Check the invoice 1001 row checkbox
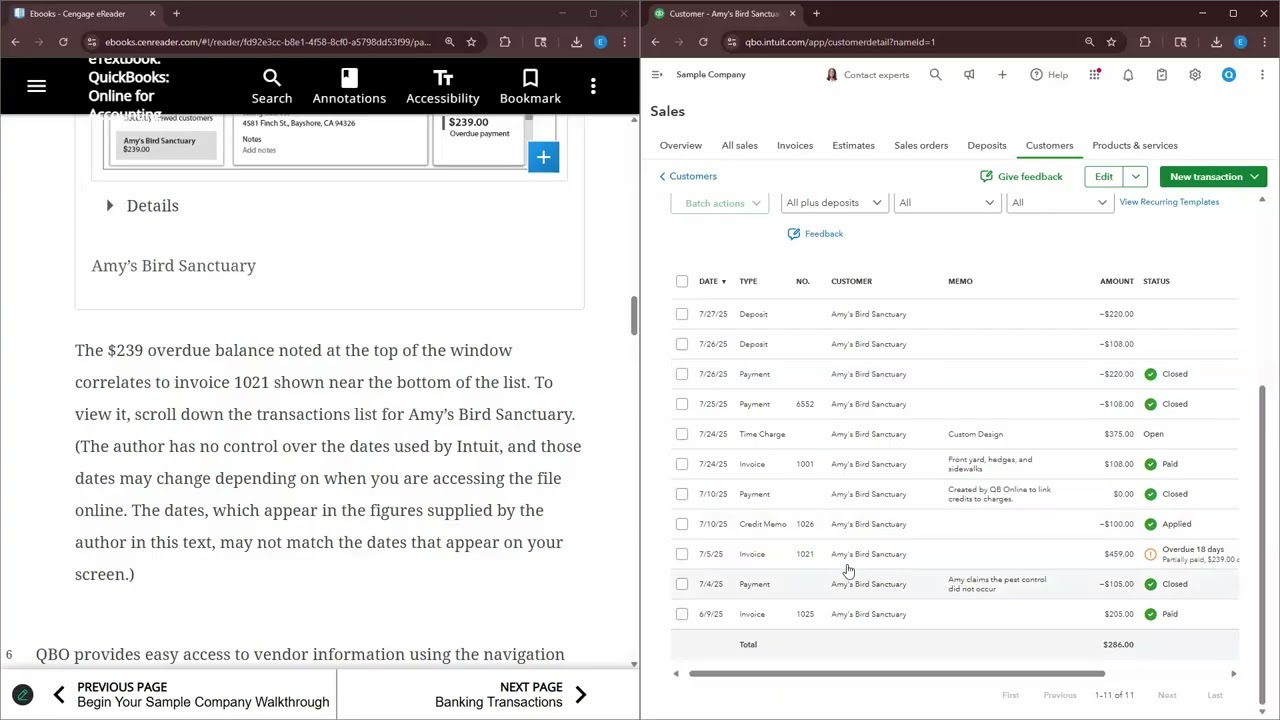Viewport: 1280px width, 720px height. click(682, 464)
